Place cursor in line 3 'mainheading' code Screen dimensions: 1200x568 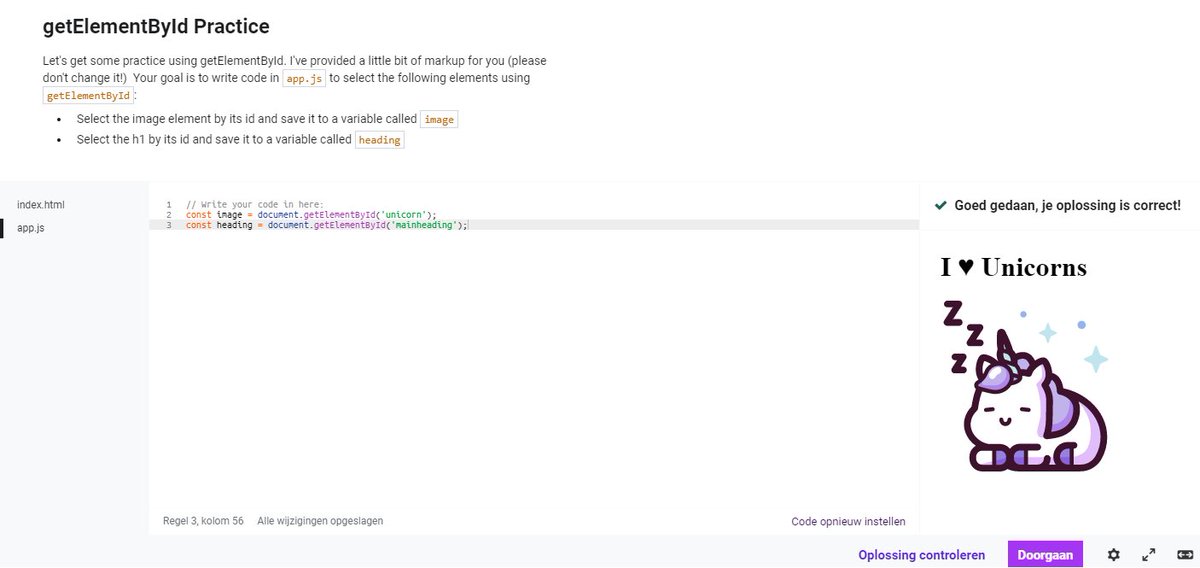pyautogui.click(x=327, y=225)
